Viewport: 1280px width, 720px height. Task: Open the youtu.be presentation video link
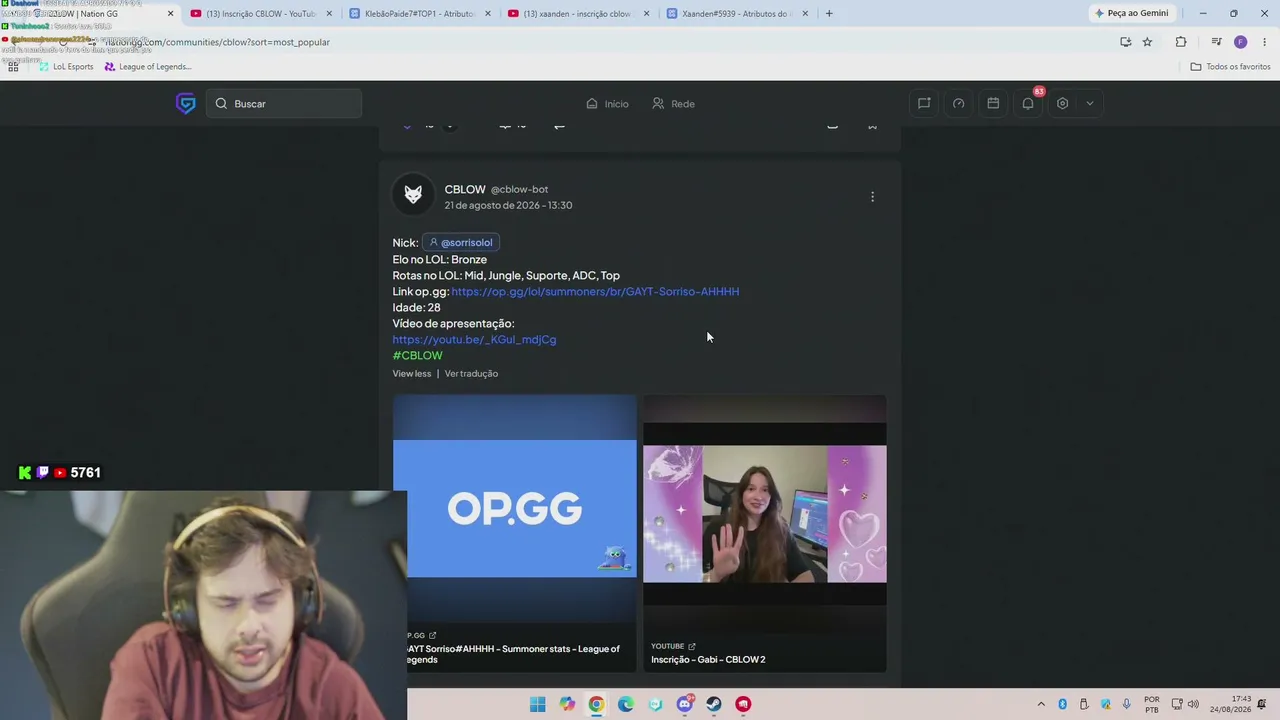(x=474, y=339)
